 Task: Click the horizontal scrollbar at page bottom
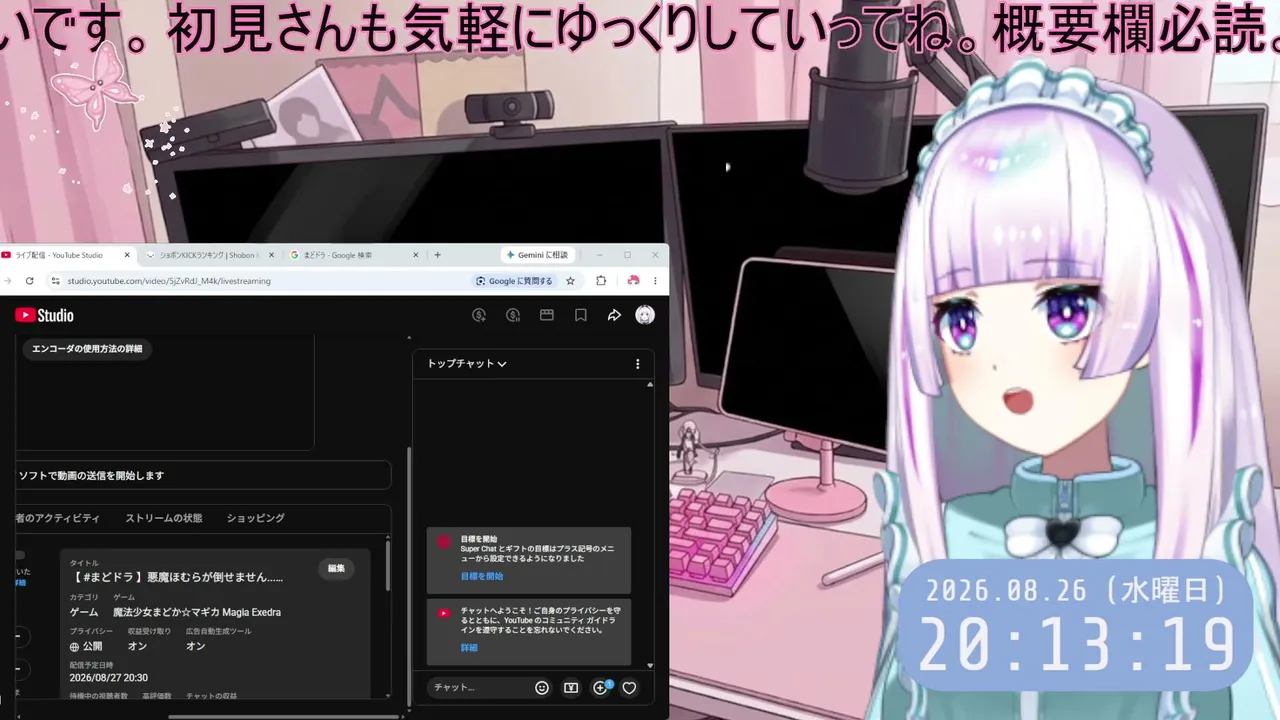pyautogui.click(x=284, y=716)
